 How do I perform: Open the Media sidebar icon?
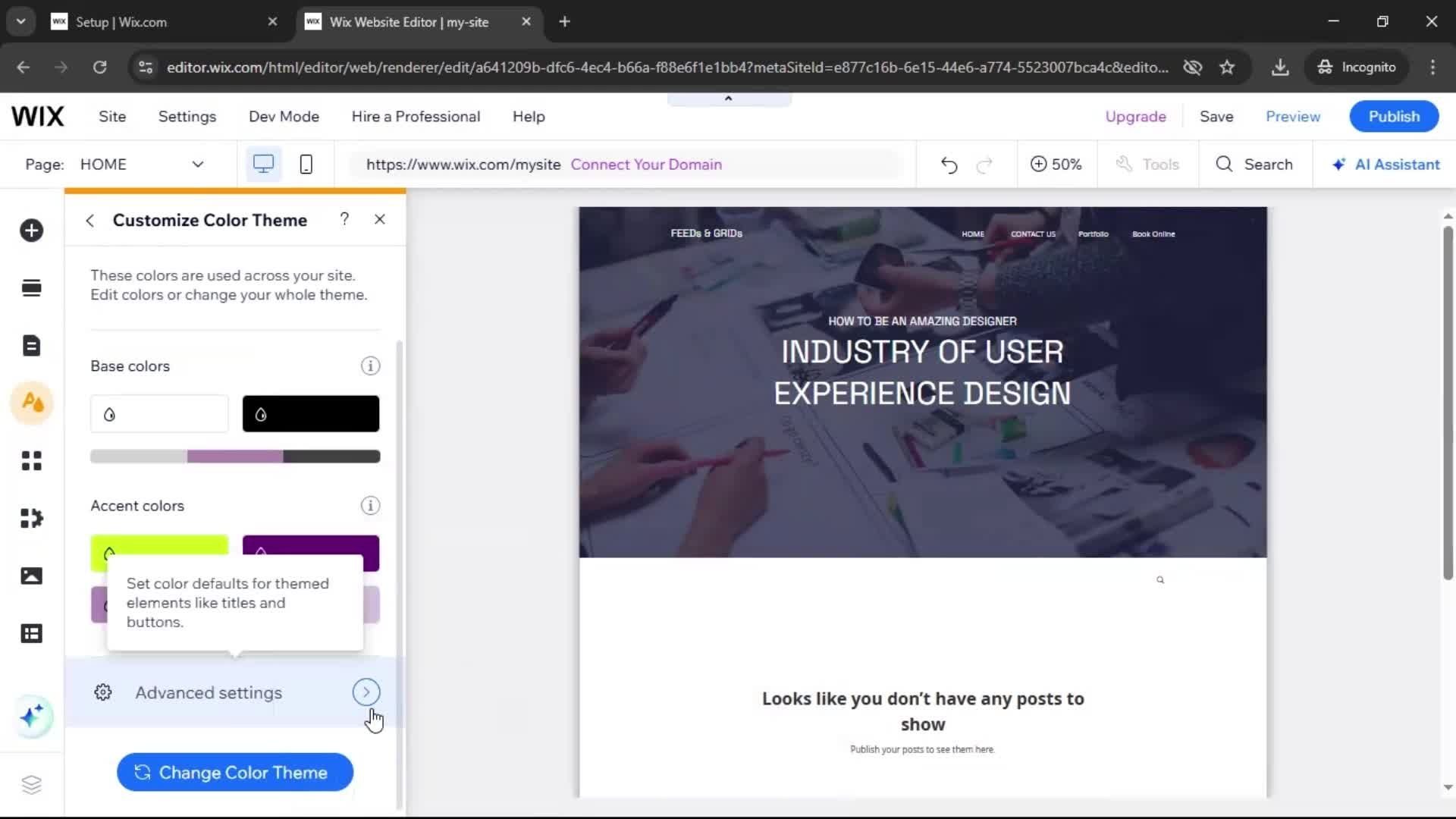click(31, 576)
